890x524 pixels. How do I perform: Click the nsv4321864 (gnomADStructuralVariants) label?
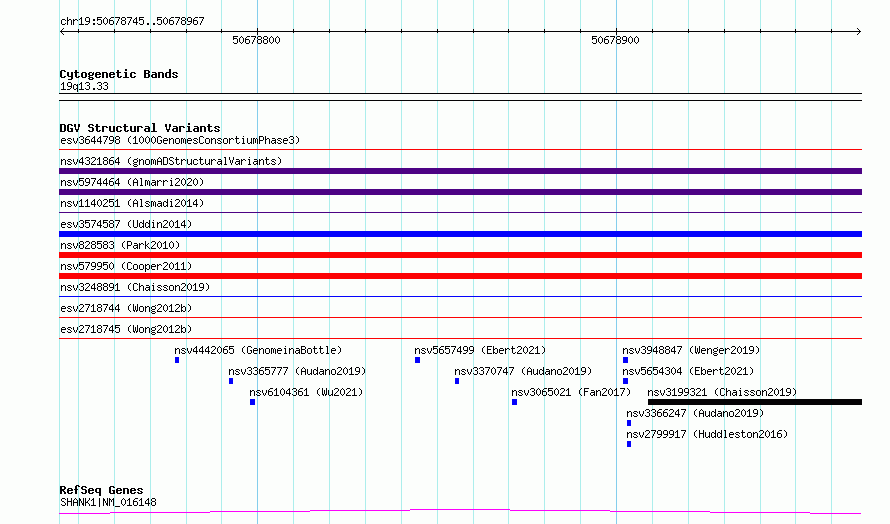[x=171, y=161]
